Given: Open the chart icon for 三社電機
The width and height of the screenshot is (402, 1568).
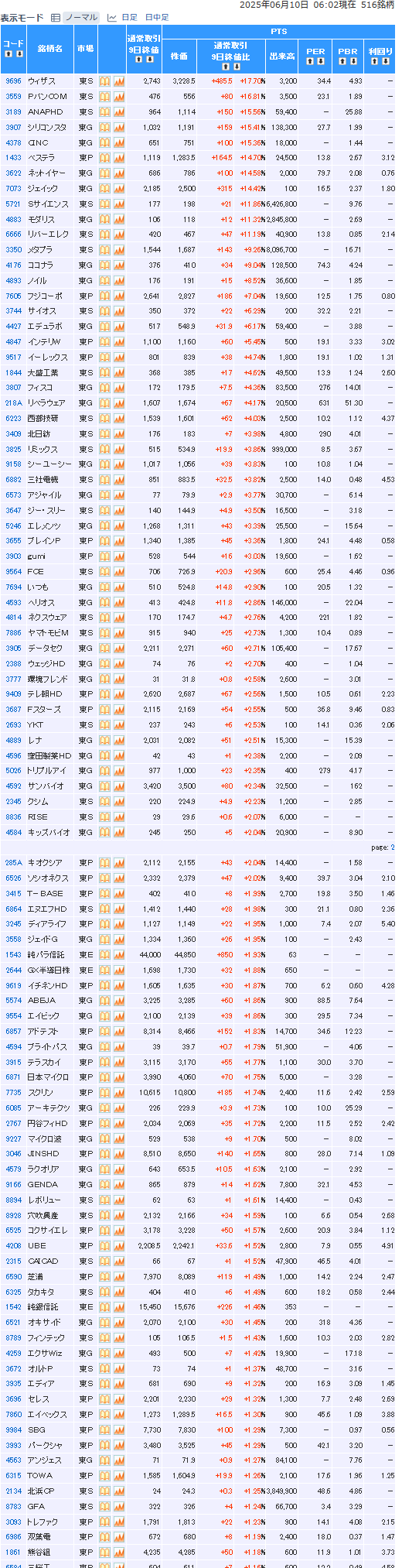Looking at the screenshot, I should (119, 480).
